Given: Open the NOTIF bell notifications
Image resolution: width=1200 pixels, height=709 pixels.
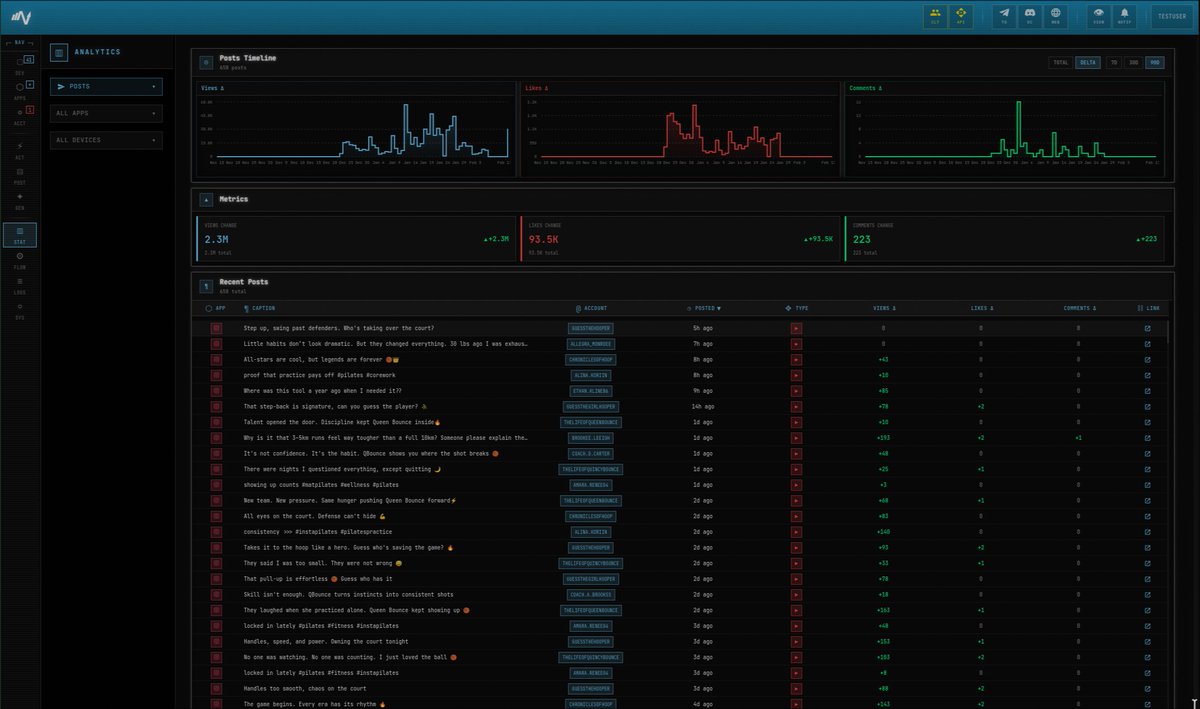Looking at the screenshot, I should 1124,16.
